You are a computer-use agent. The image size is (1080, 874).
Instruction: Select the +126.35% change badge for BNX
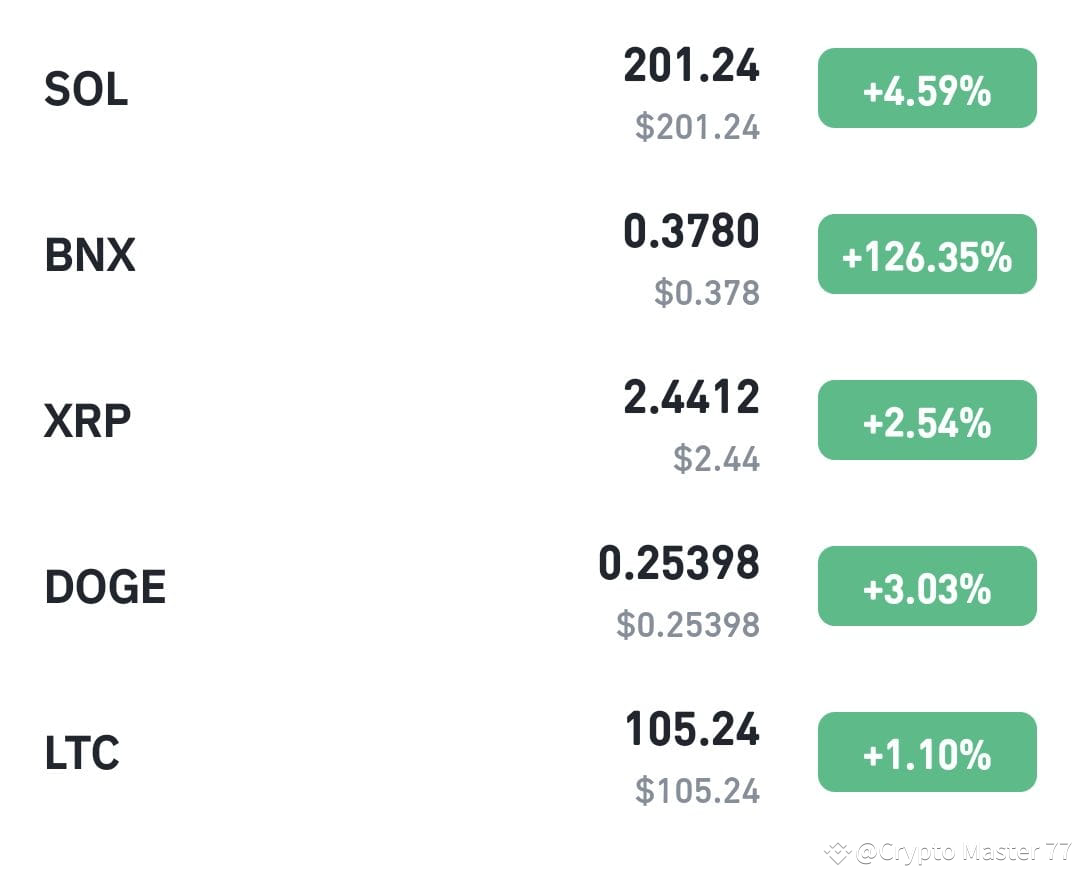click(x=926, y=256)
